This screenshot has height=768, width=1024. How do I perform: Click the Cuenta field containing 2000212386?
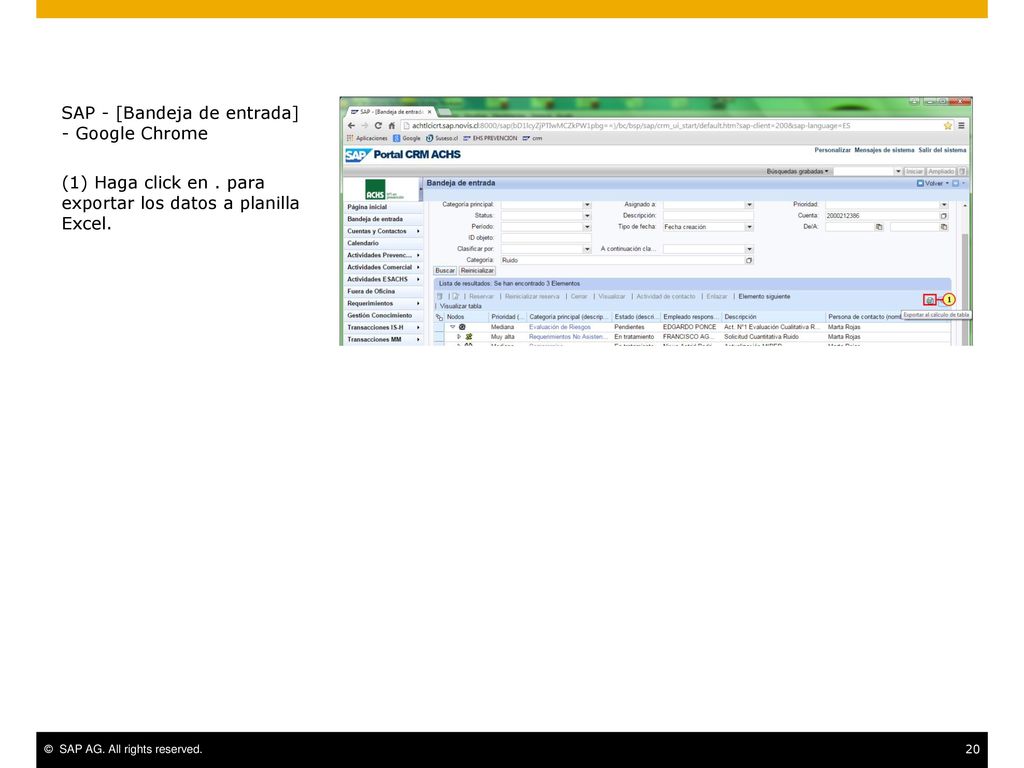click(882, 216)
